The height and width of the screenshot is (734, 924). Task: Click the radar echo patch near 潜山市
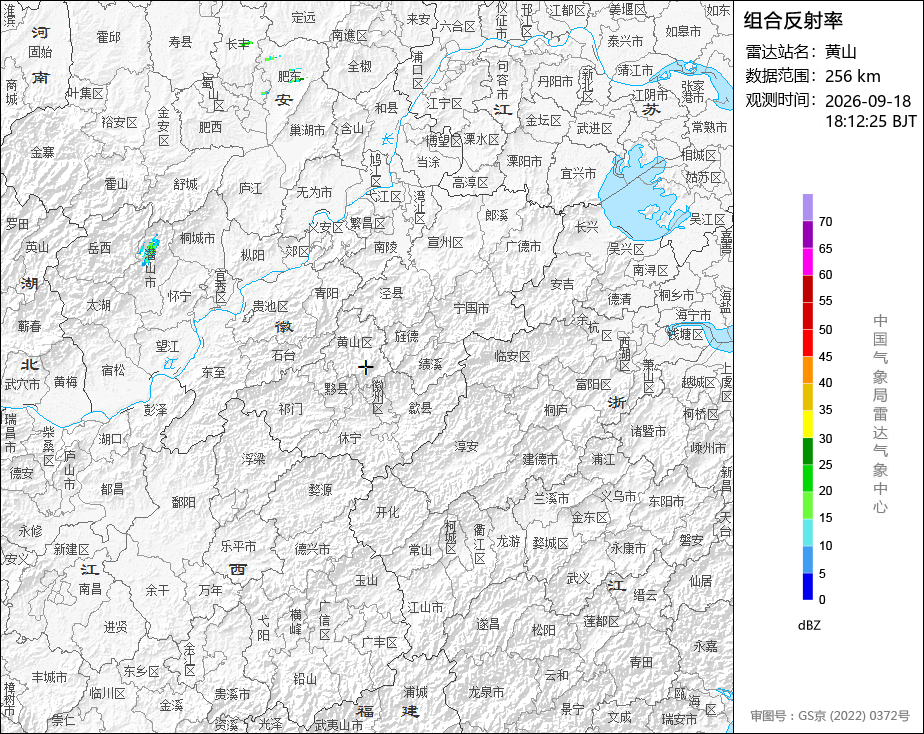point(150,250)
